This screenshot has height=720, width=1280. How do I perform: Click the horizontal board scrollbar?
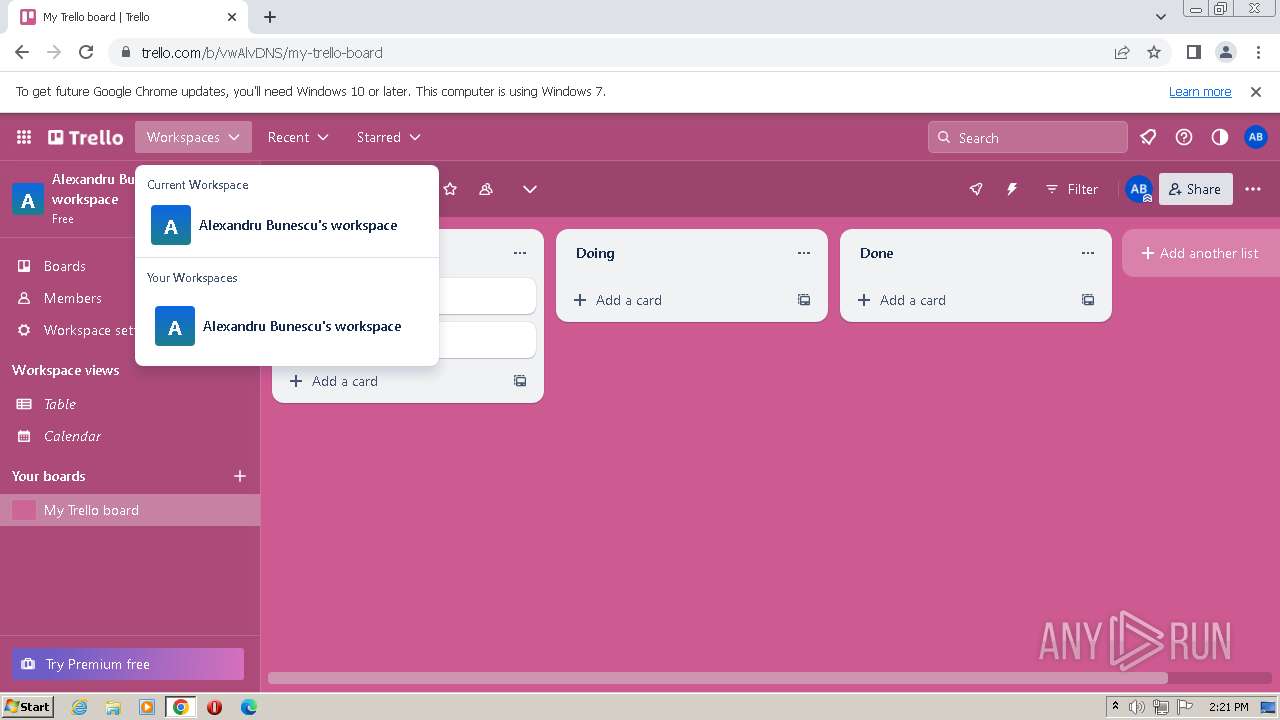point(717,678)
